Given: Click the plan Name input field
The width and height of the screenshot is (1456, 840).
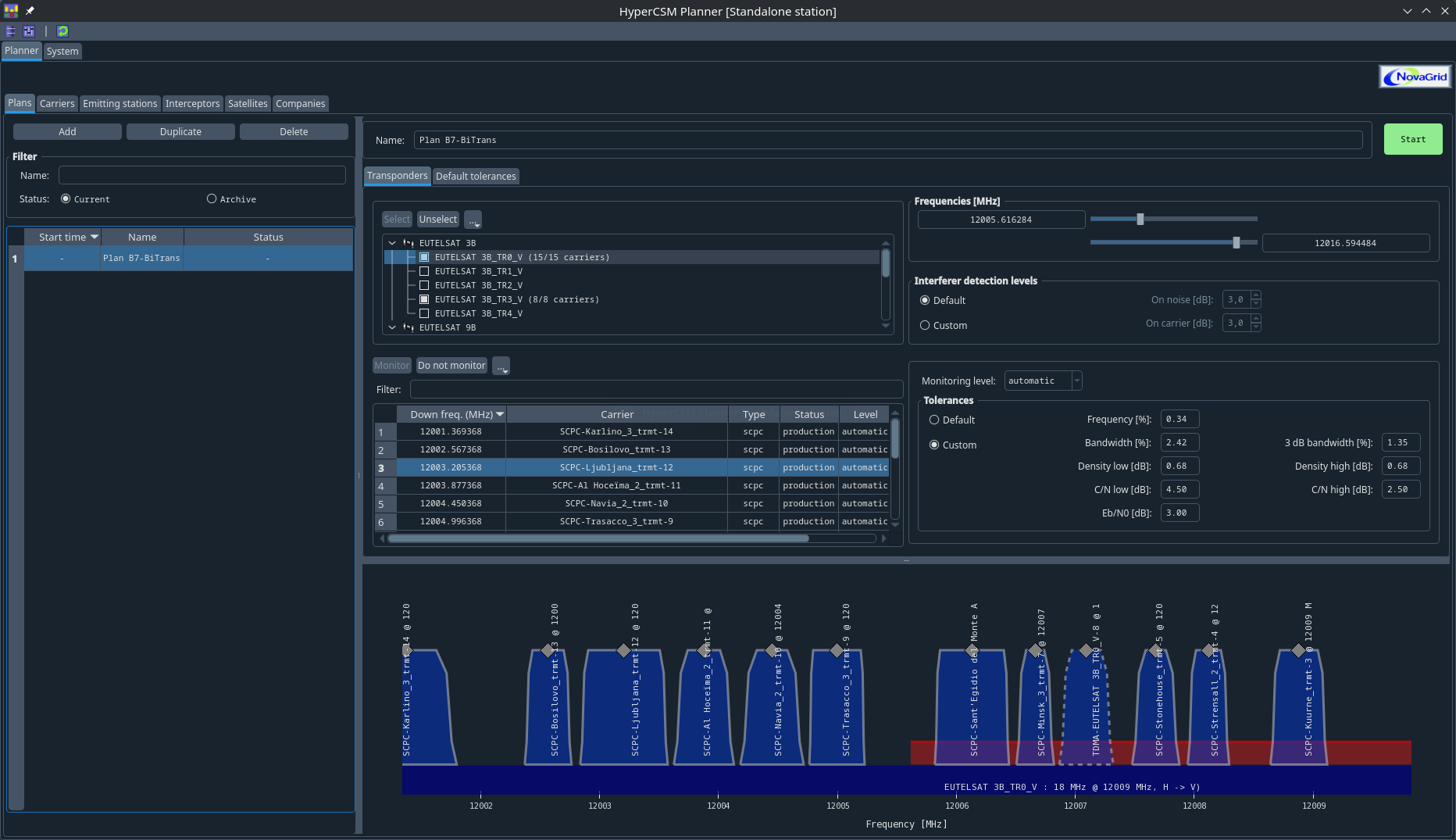Looking at the screenshot, I should tap(888, 140).
